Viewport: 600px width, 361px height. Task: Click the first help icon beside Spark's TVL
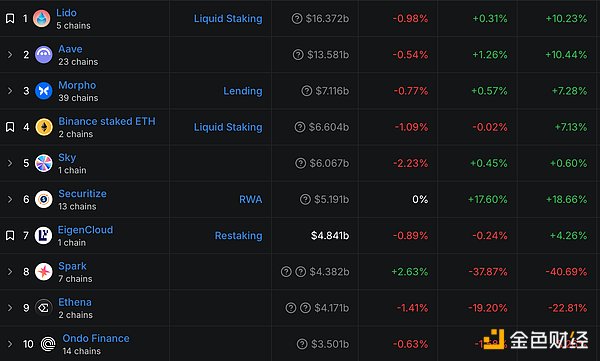pos(286,272)
